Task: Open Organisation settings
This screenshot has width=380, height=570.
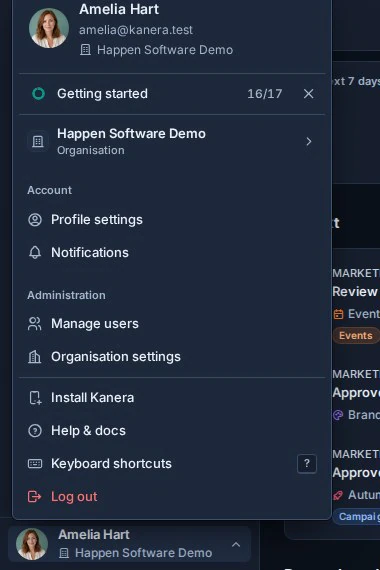Action: click(172, 357)
